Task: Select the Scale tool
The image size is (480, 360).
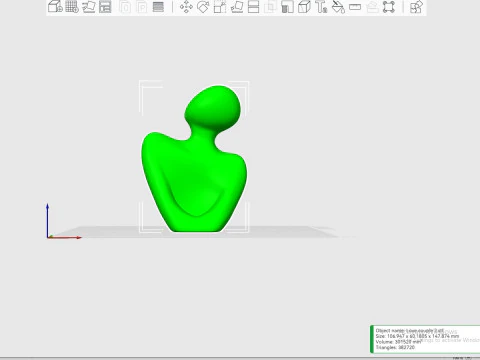Action: click(x=220, y=7)
